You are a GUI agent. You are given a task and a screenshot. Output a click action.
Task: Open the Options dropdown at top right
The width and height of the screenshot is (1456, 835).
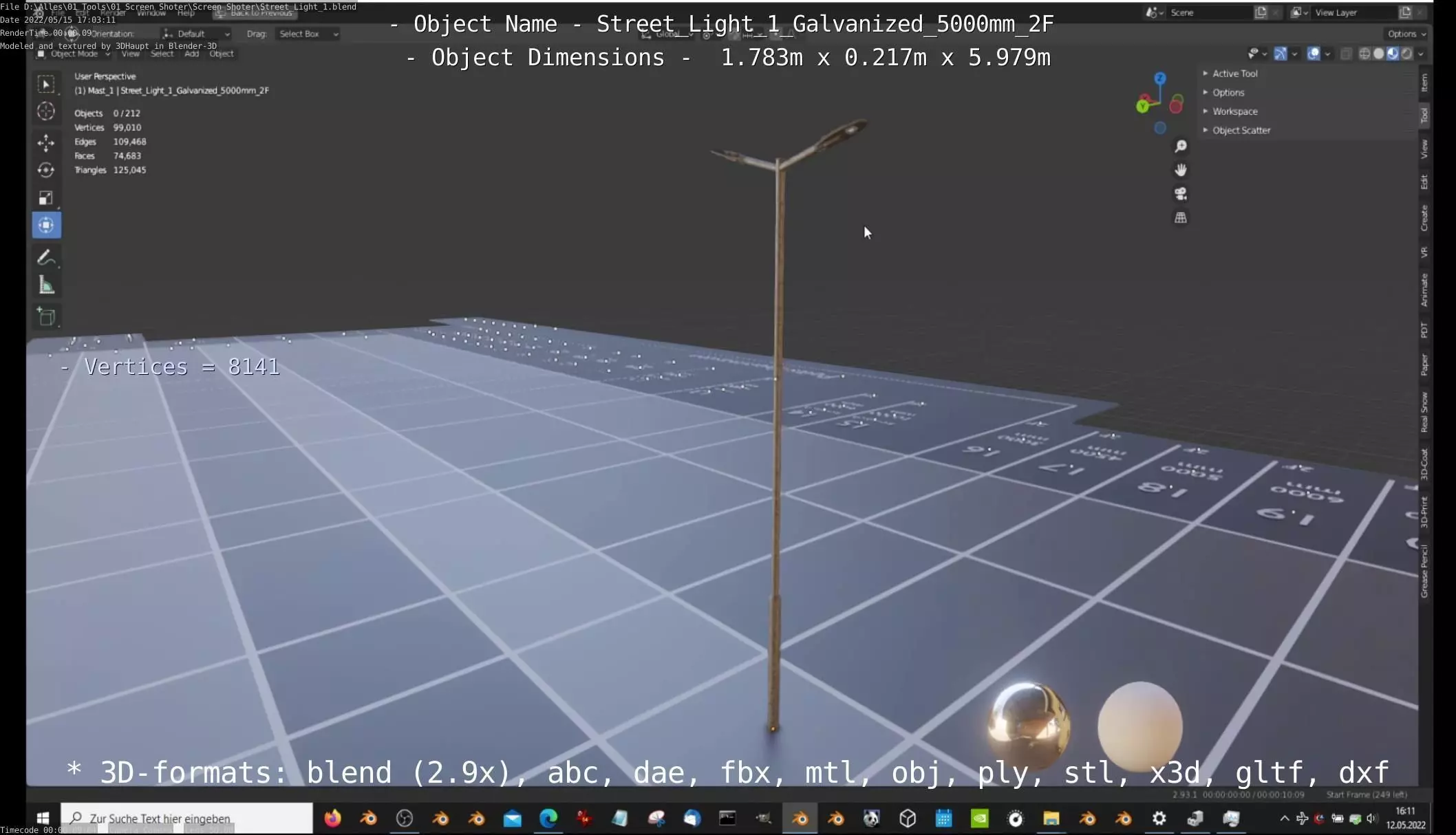pos(1406,34)
